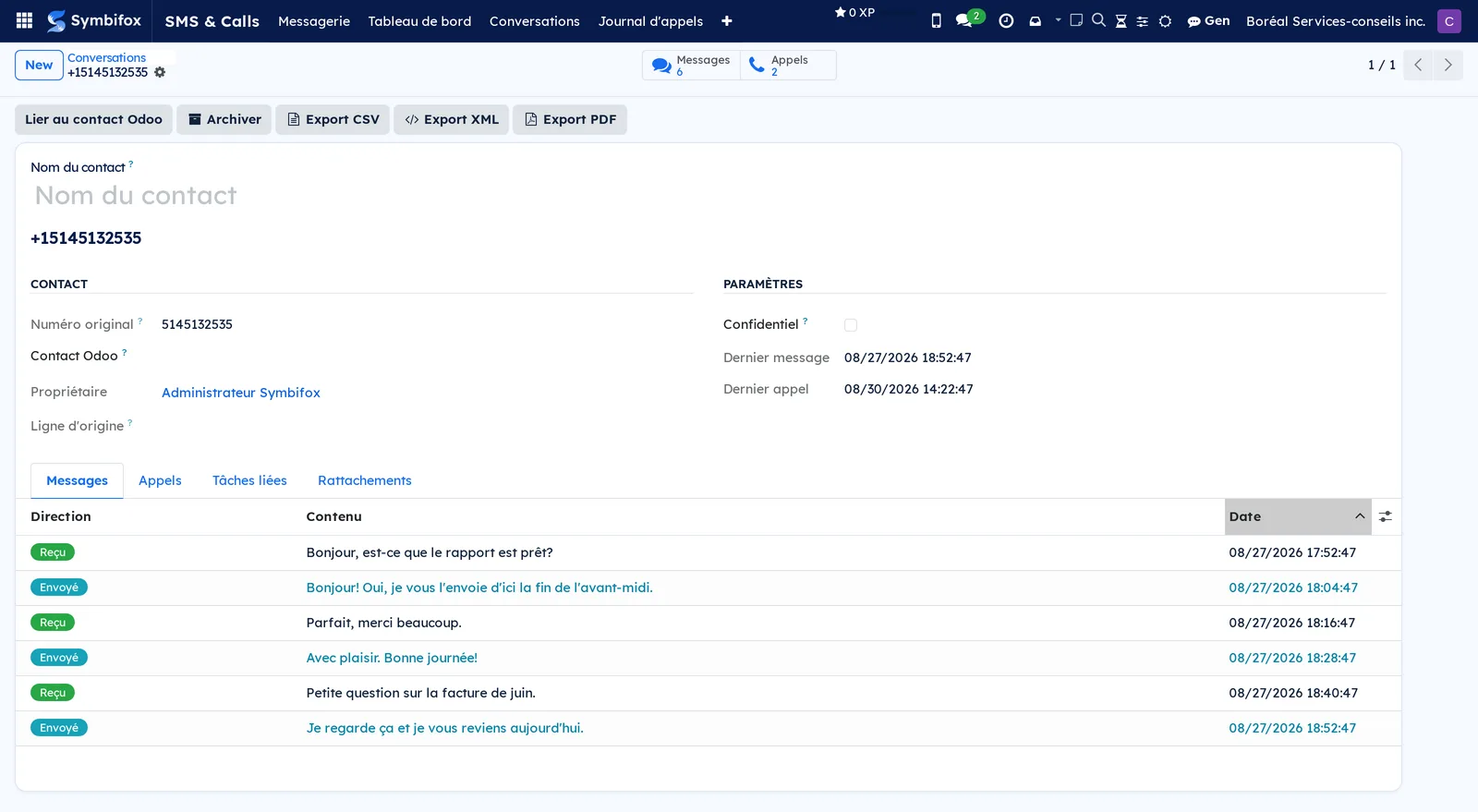Open the Appels 2 stat button
Screen dimensions: 1478x812
click(x=788, y=65)
